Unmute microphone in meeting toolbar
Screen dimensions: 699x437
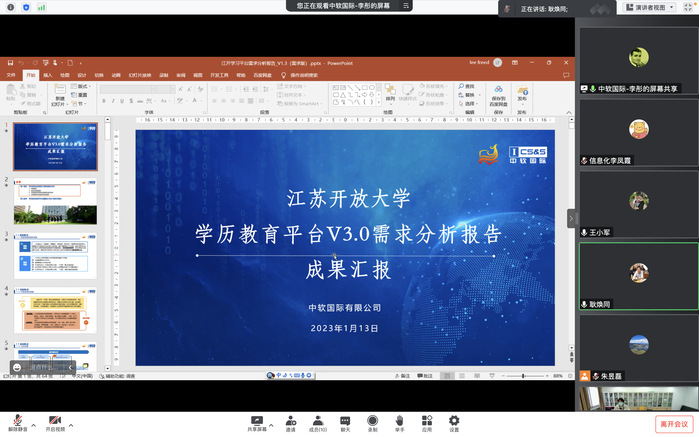coord(18,421)
